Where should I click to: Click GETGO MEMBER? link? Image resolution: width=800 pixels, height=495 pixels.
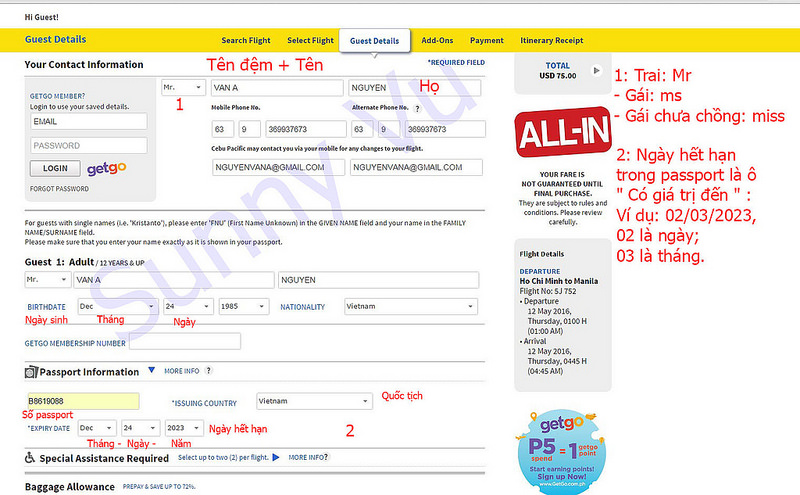coord(57,96)
